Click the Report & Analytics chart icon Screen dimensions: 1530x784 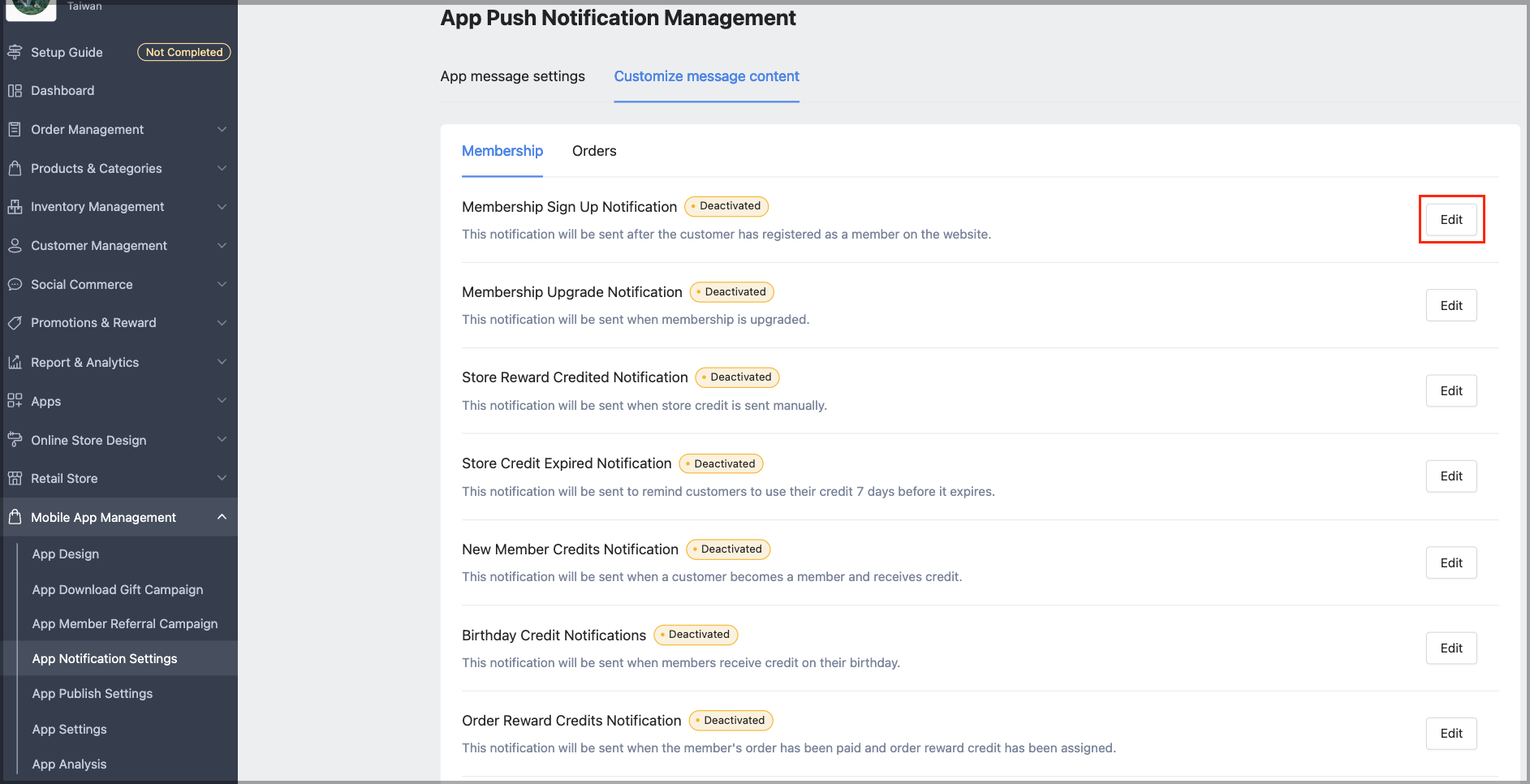click(x=15, y=362)
